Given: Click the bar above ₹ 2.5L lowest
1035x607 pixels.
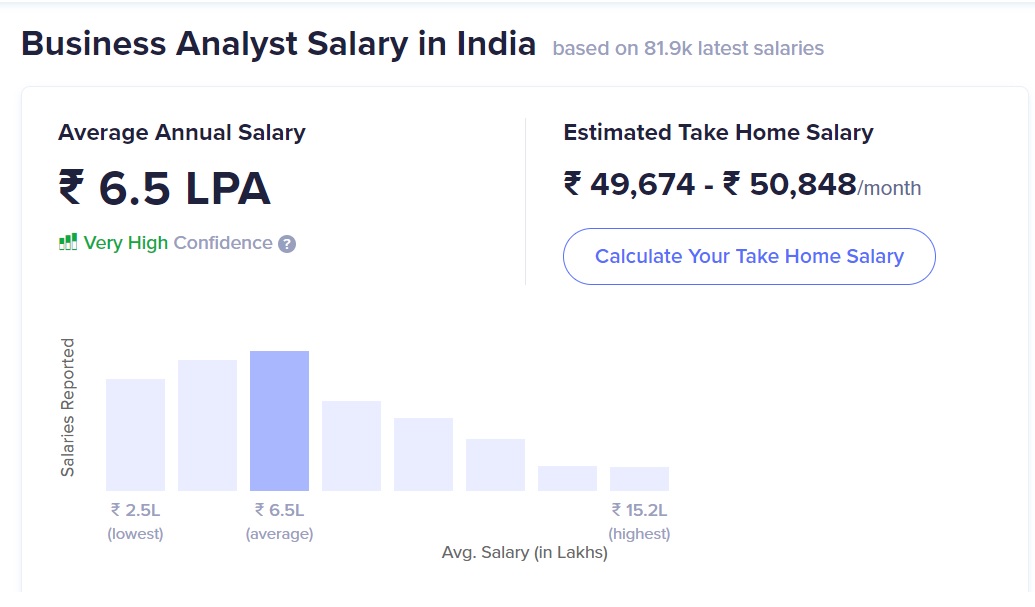Looking at the screenshot, I should [135, 435].
